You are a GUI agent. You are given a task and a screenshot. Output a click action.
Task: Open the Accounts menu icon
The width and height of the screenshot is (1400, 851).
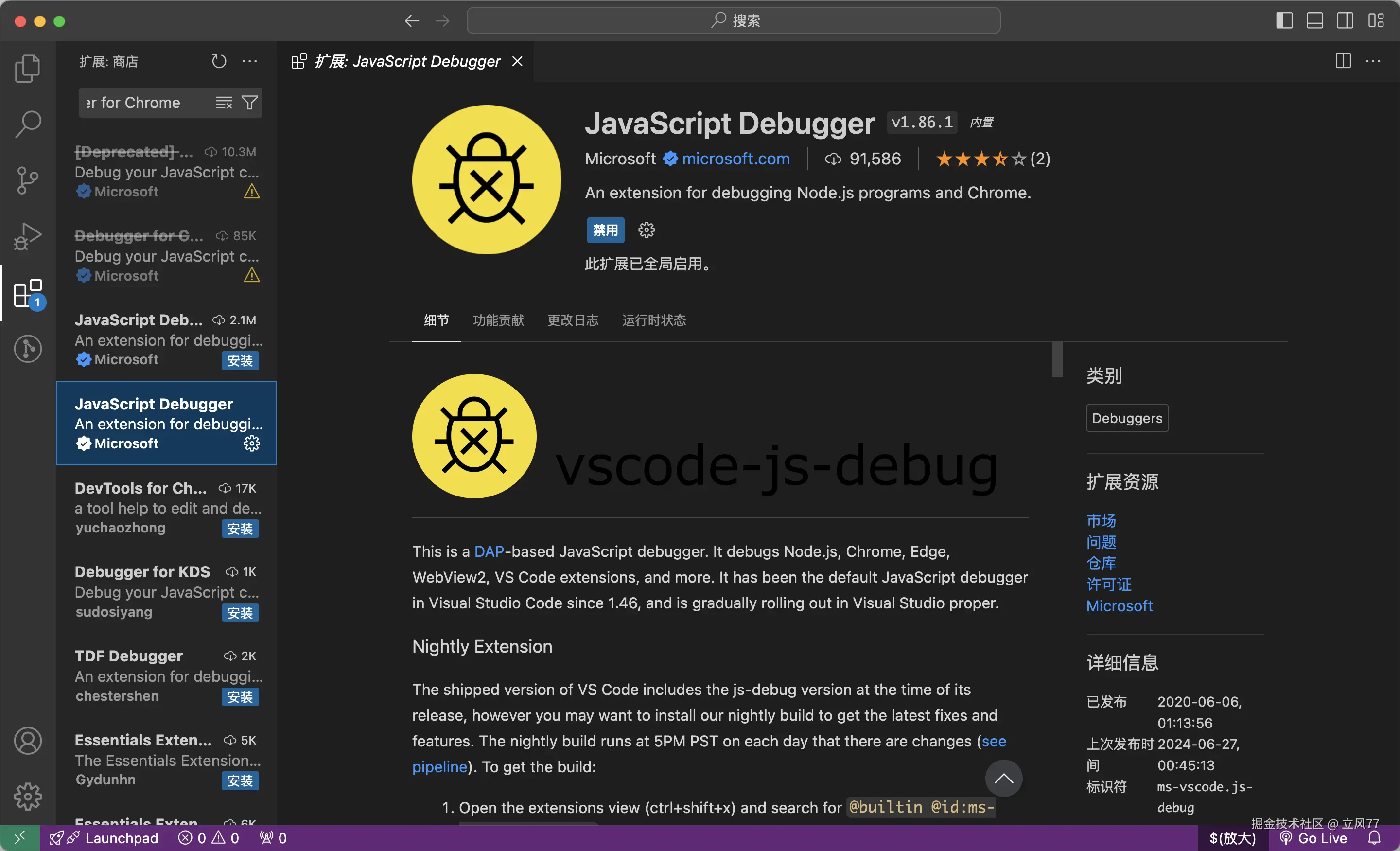click(x=27, y=741)
